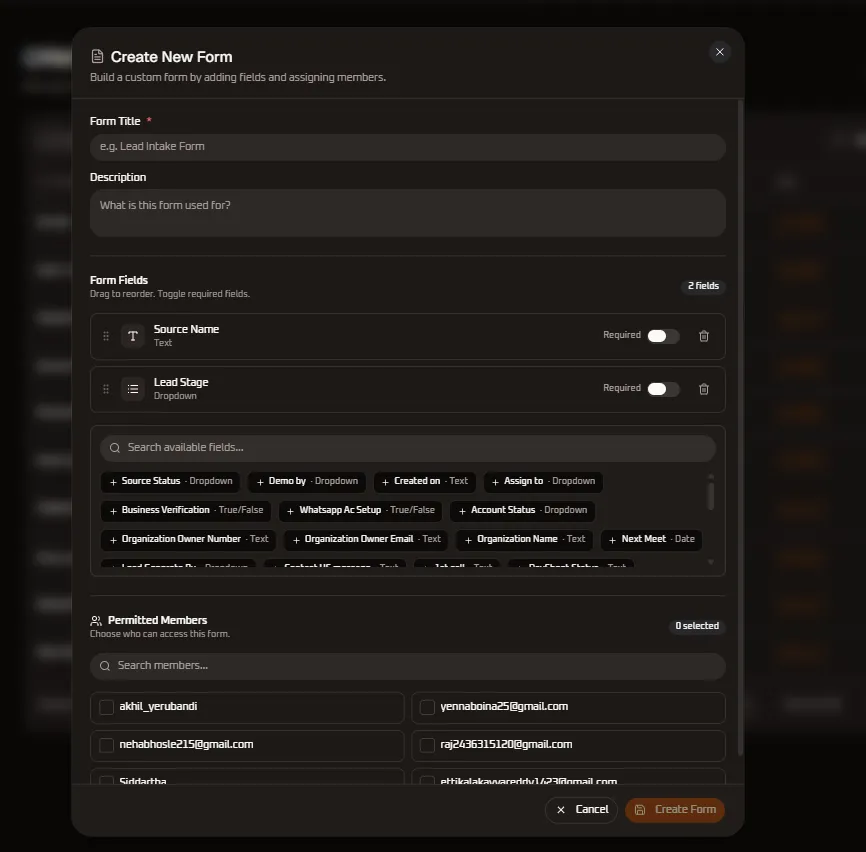Add the Next Meet date field

coord(652,539)
